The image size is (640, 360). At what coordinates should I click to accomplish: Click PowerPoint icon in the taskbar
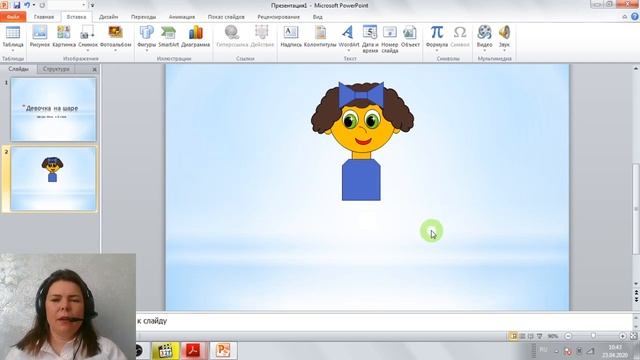click(x=223, y=351)
